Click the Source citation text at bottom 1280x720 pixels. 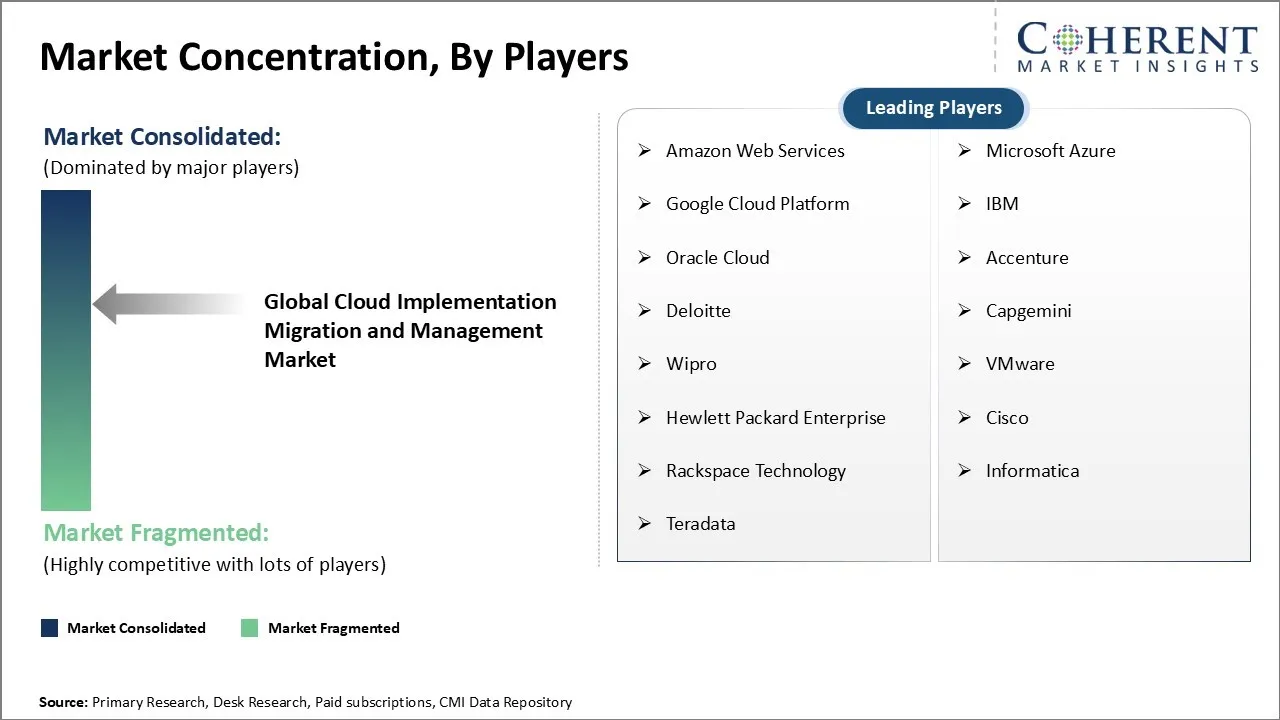[305, 702]
